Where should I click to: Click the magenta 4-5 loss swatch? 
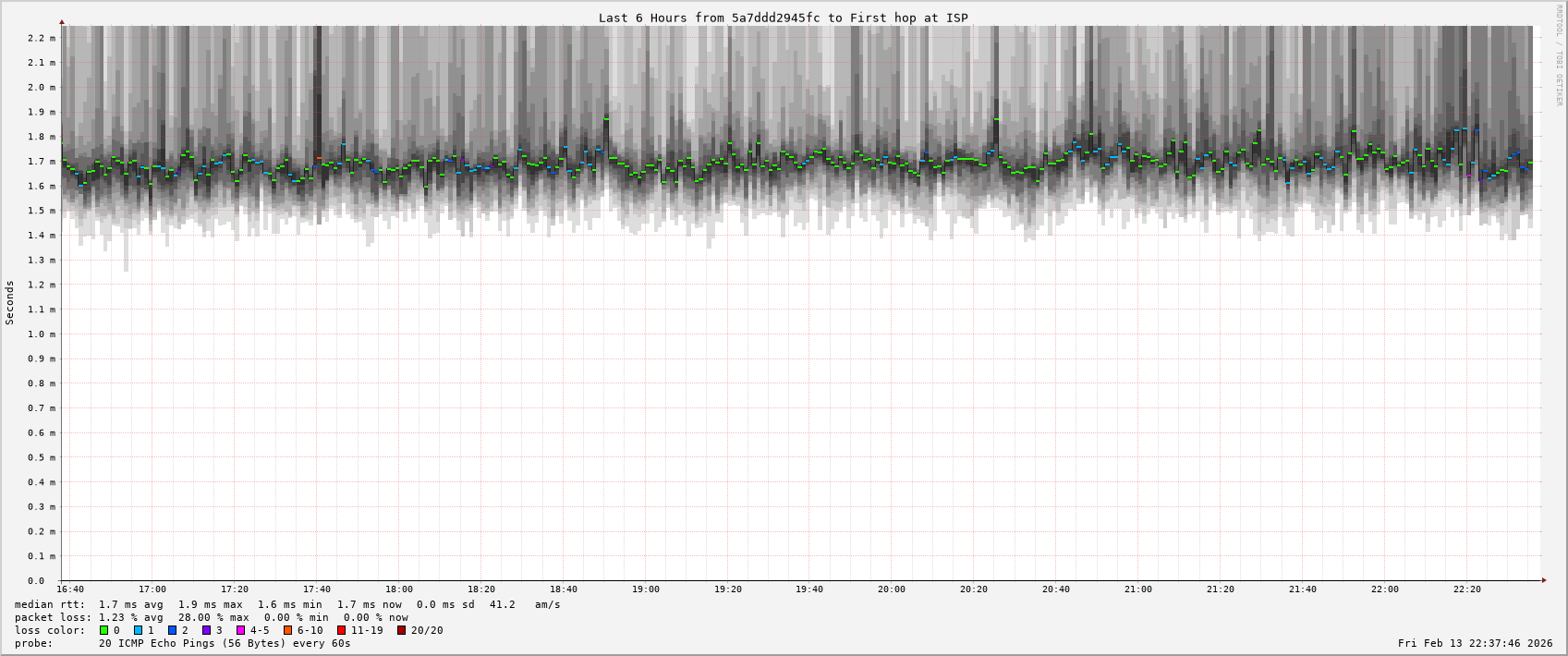240,630
